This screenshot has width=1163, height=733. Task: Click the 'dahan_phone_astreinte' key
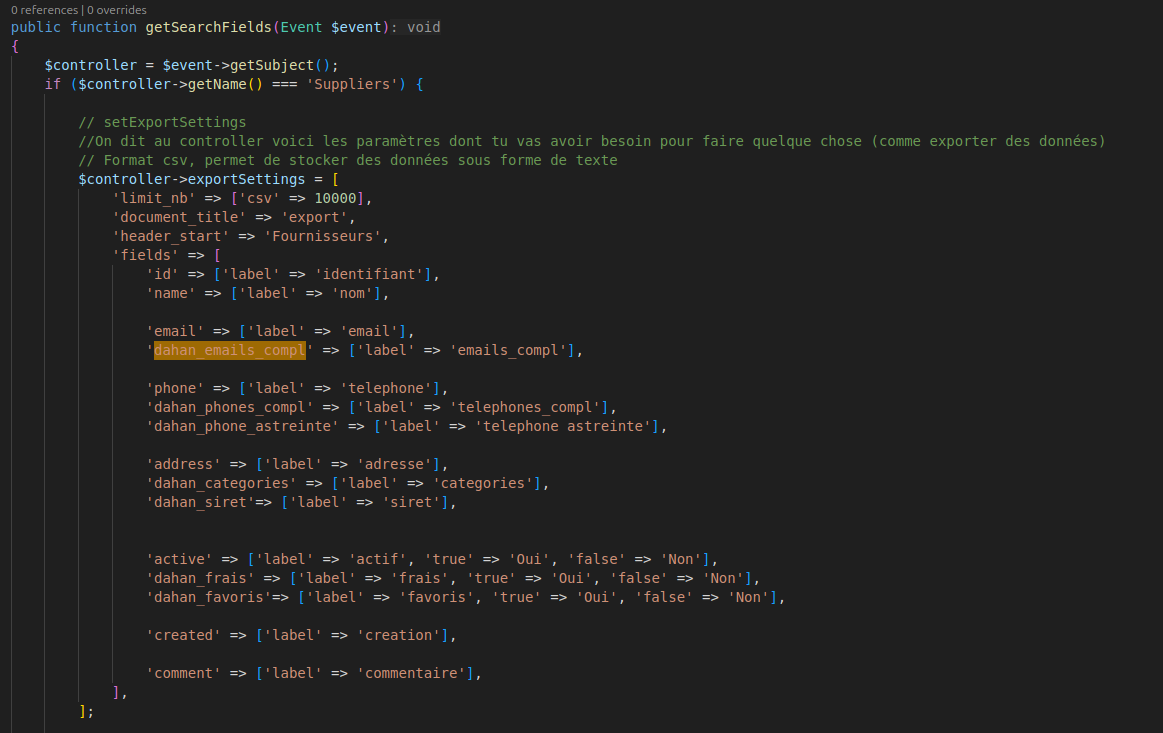point(242,426)
